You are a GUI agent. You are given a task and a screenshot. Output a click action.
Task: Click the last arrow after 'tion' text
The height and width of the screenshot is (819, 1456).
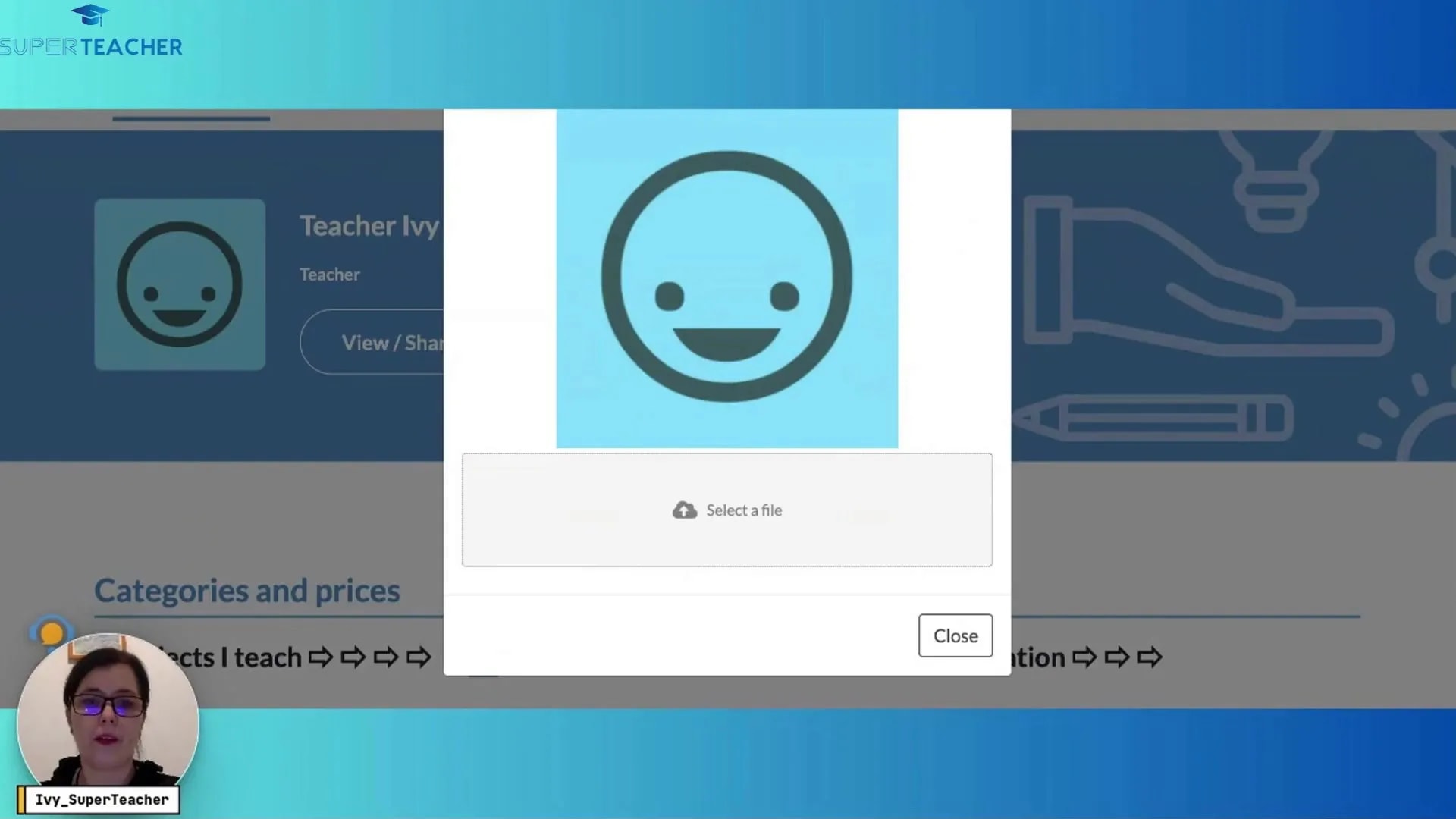[1150, 657]
